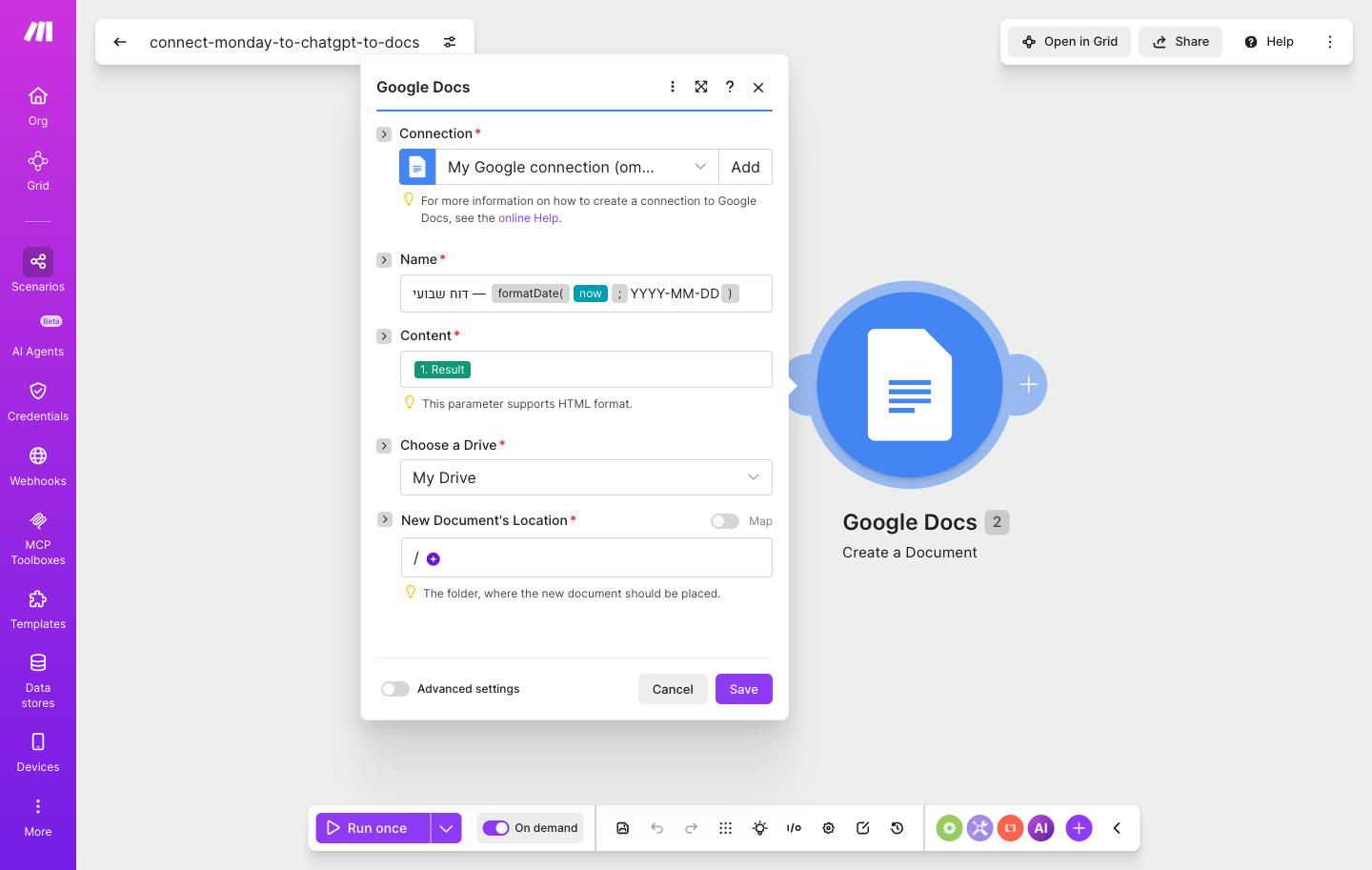Open scenario settings gear in bottom toolbar

click(x=829, y=828)
